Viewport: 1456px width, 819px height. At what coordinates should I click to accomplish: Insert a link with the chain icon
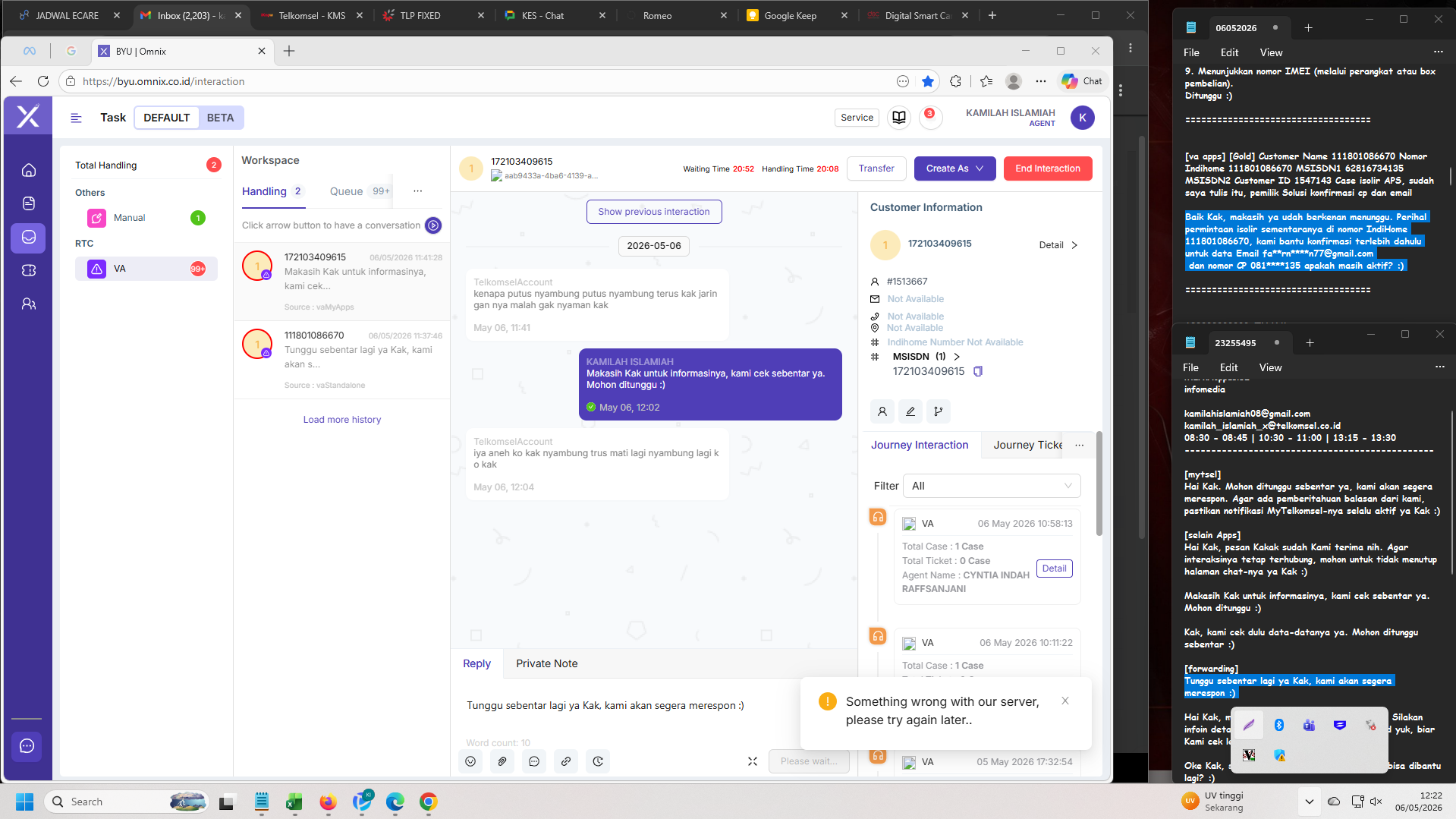(x=566, y=761)
